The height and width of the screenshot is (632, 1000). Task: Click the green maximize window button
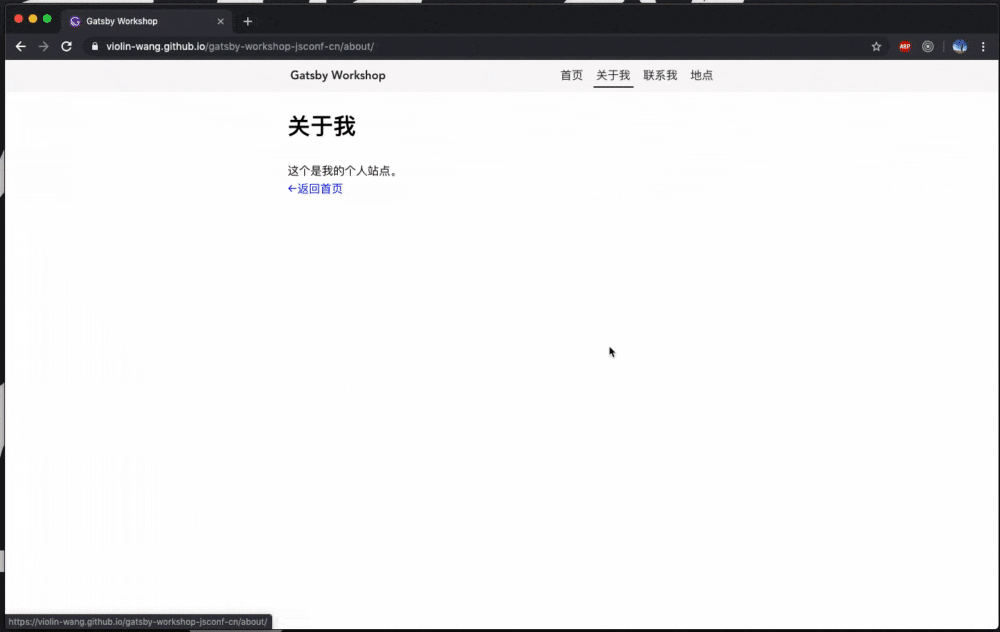47,19
